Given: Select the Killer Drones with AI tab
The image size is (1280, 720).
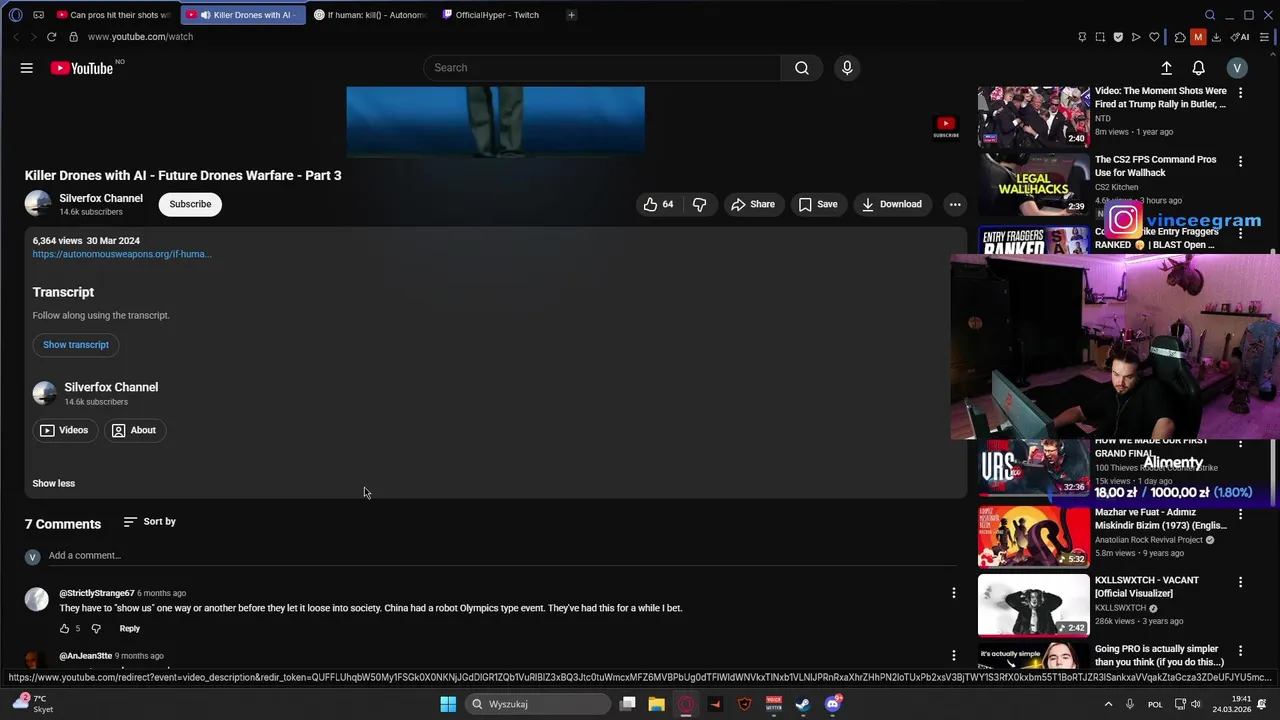Looking at the screenshot, I should (242, 15).
